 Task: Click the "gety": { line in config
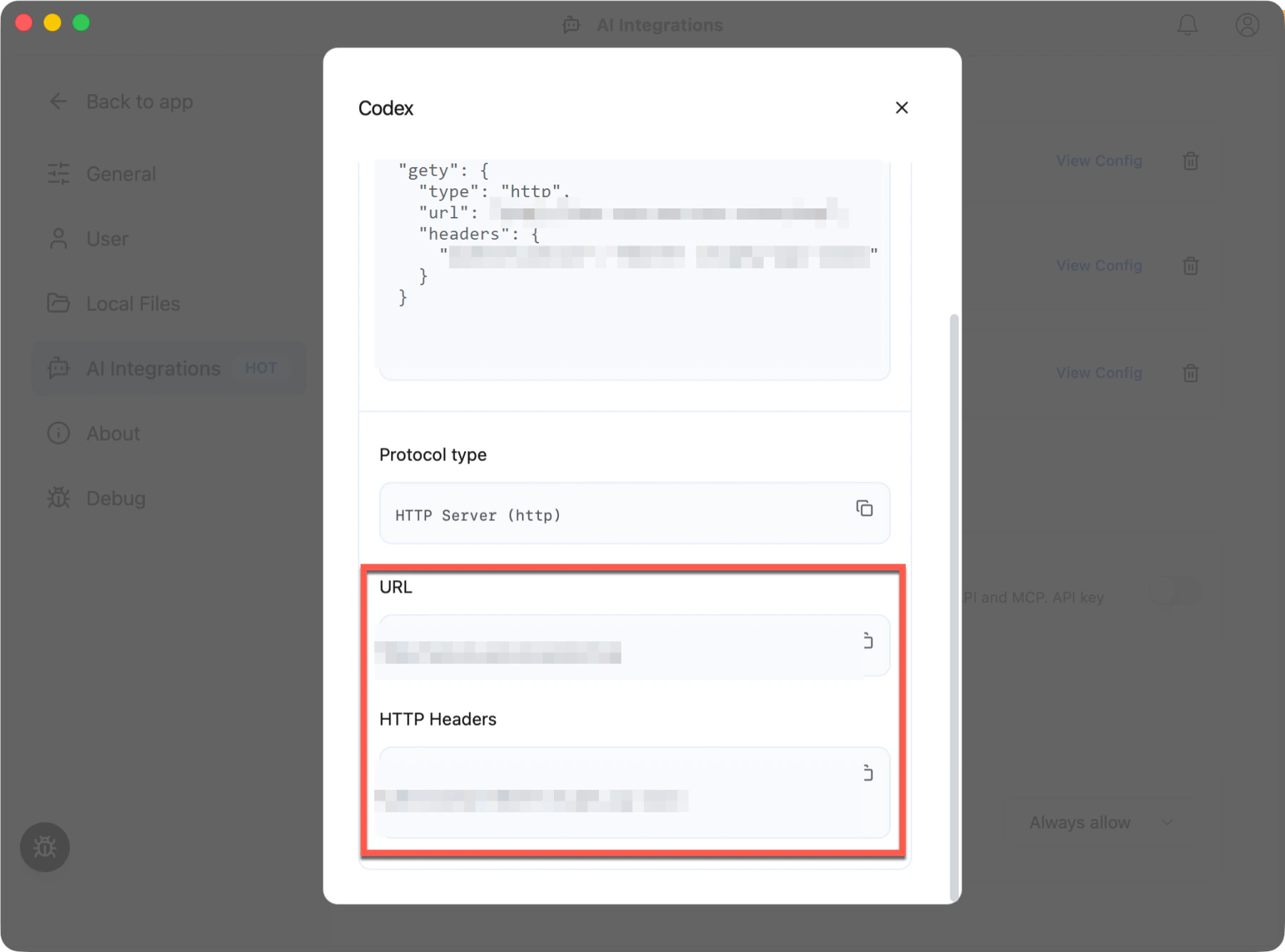[443, 171]
